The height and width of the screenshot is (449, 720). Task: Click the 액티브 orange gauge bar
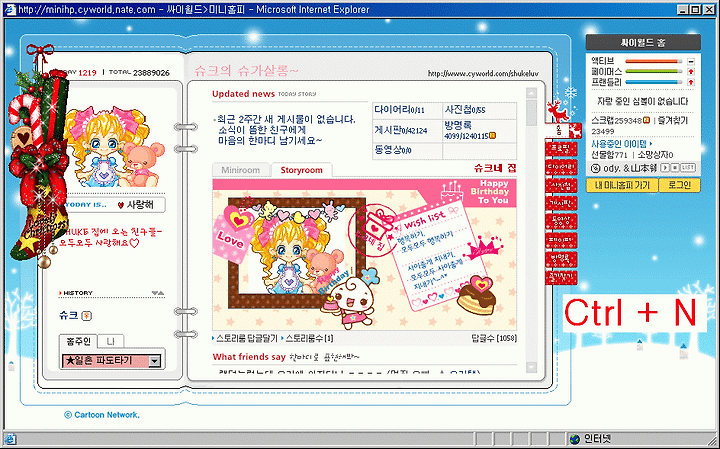coord(654,61)
